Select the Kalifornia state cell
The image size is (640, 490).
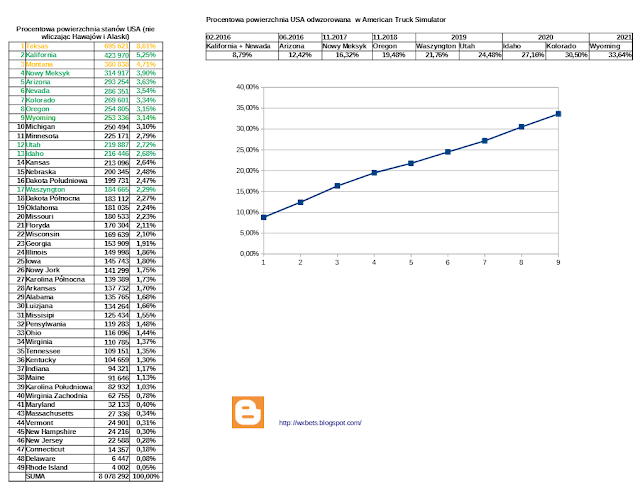click(60, 55)
